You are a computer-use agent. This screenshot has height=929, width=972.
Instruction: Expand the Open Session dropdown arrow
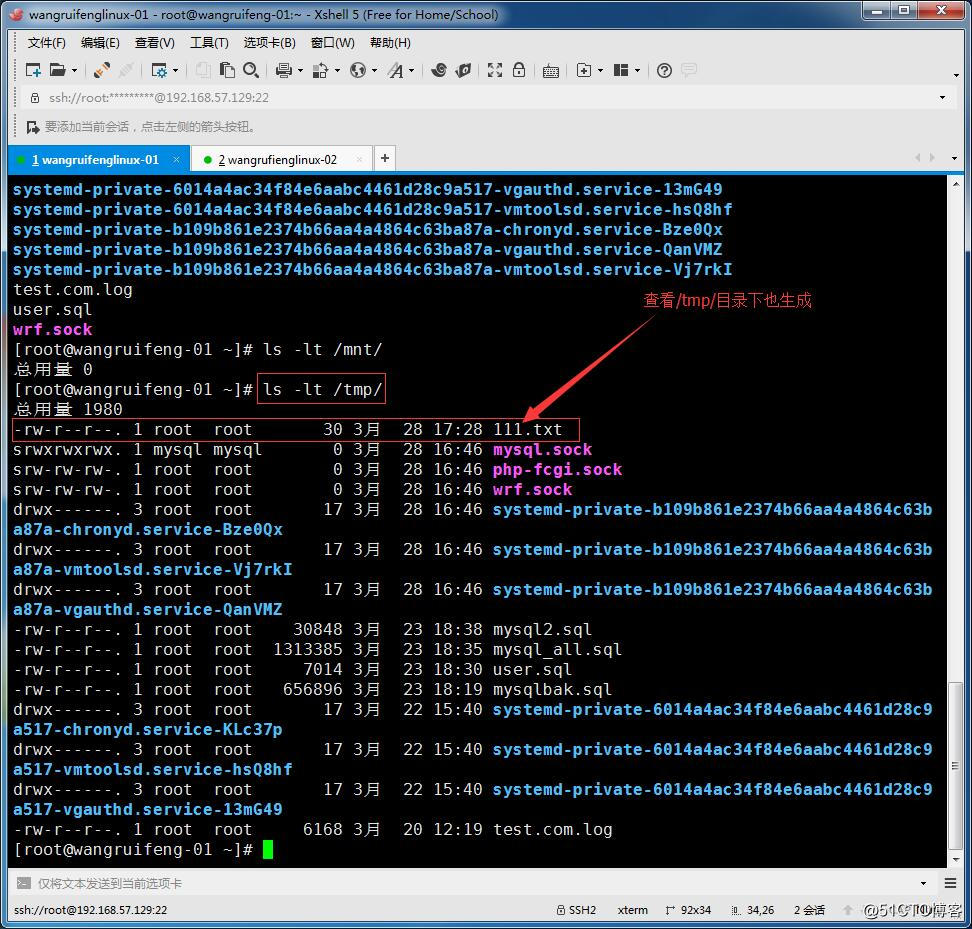click(74, 71)
